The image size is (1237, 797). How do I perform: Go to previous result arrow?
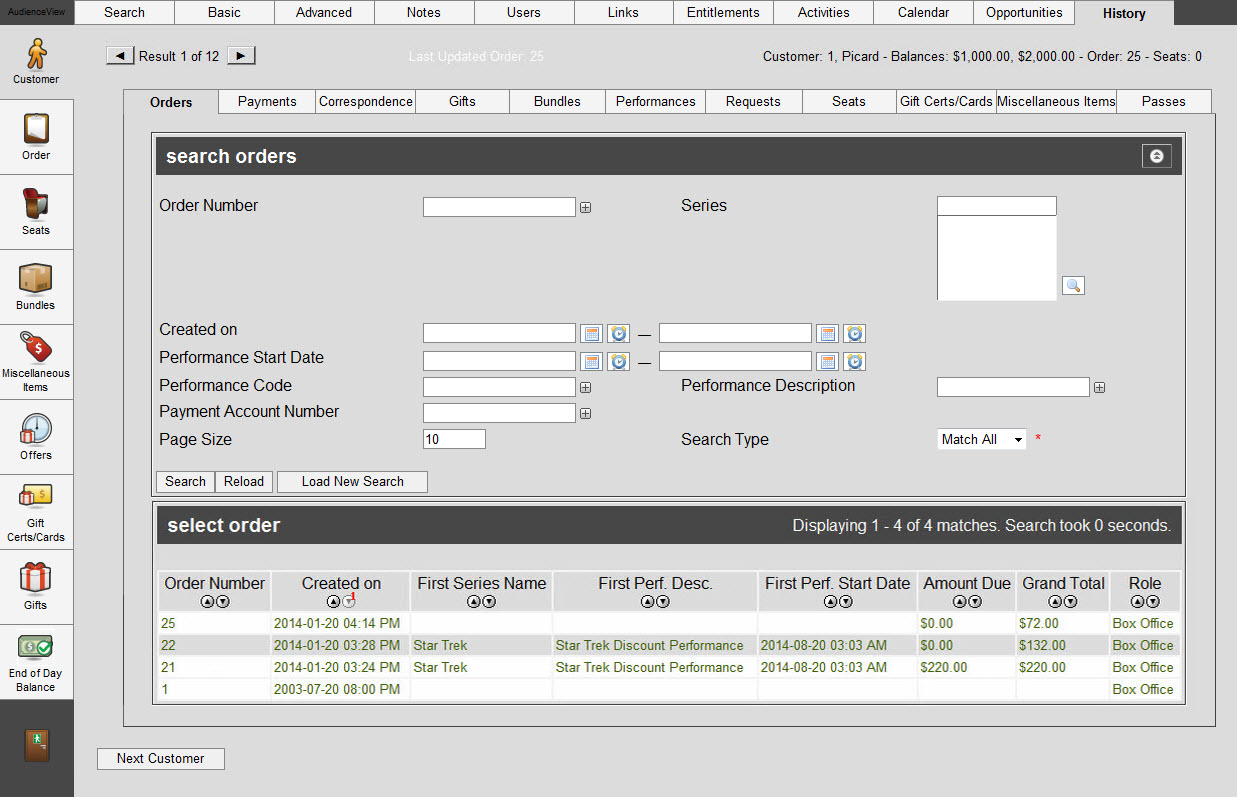[120, 56]
